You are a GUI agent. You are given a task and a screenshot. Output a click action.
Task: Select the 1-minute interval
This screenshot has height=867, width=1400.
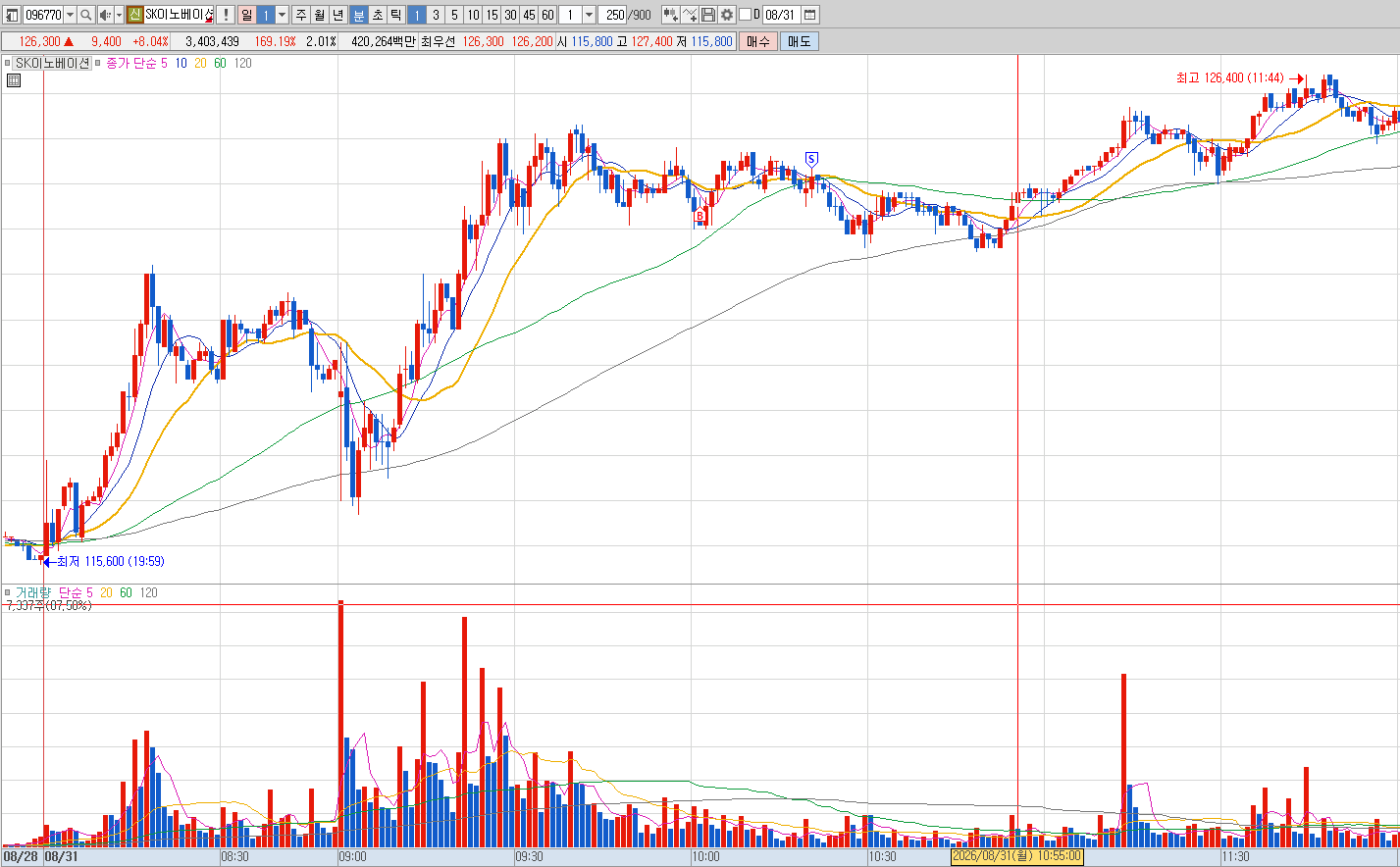416,15
